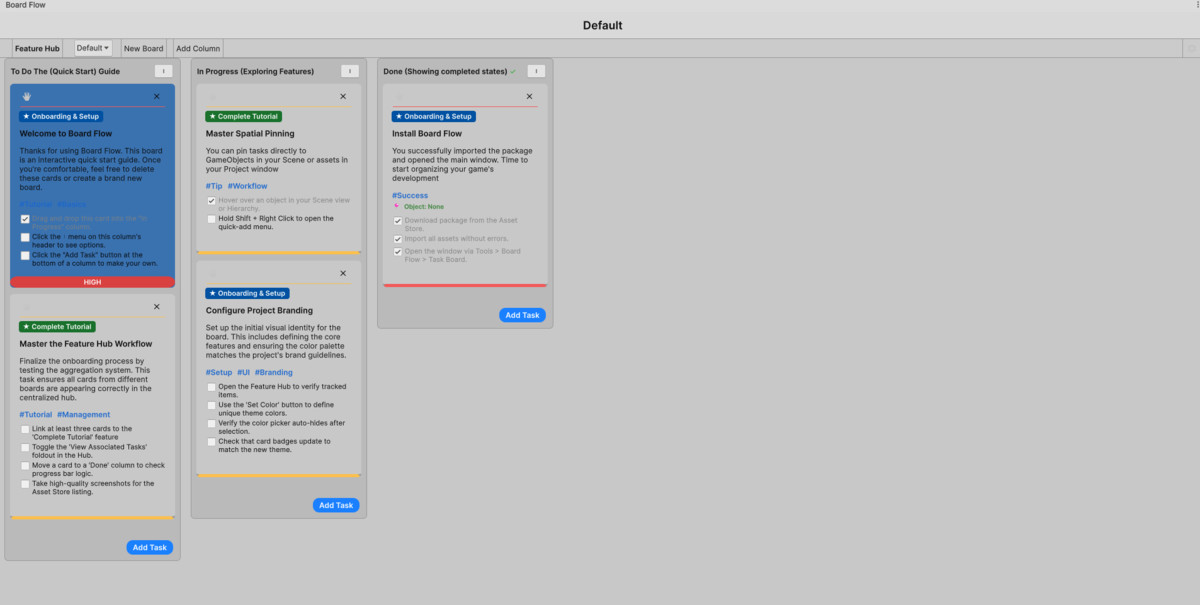Click the #Setup tag
The width and height of the screenshot is (1200, 605).
coord(219,372)
